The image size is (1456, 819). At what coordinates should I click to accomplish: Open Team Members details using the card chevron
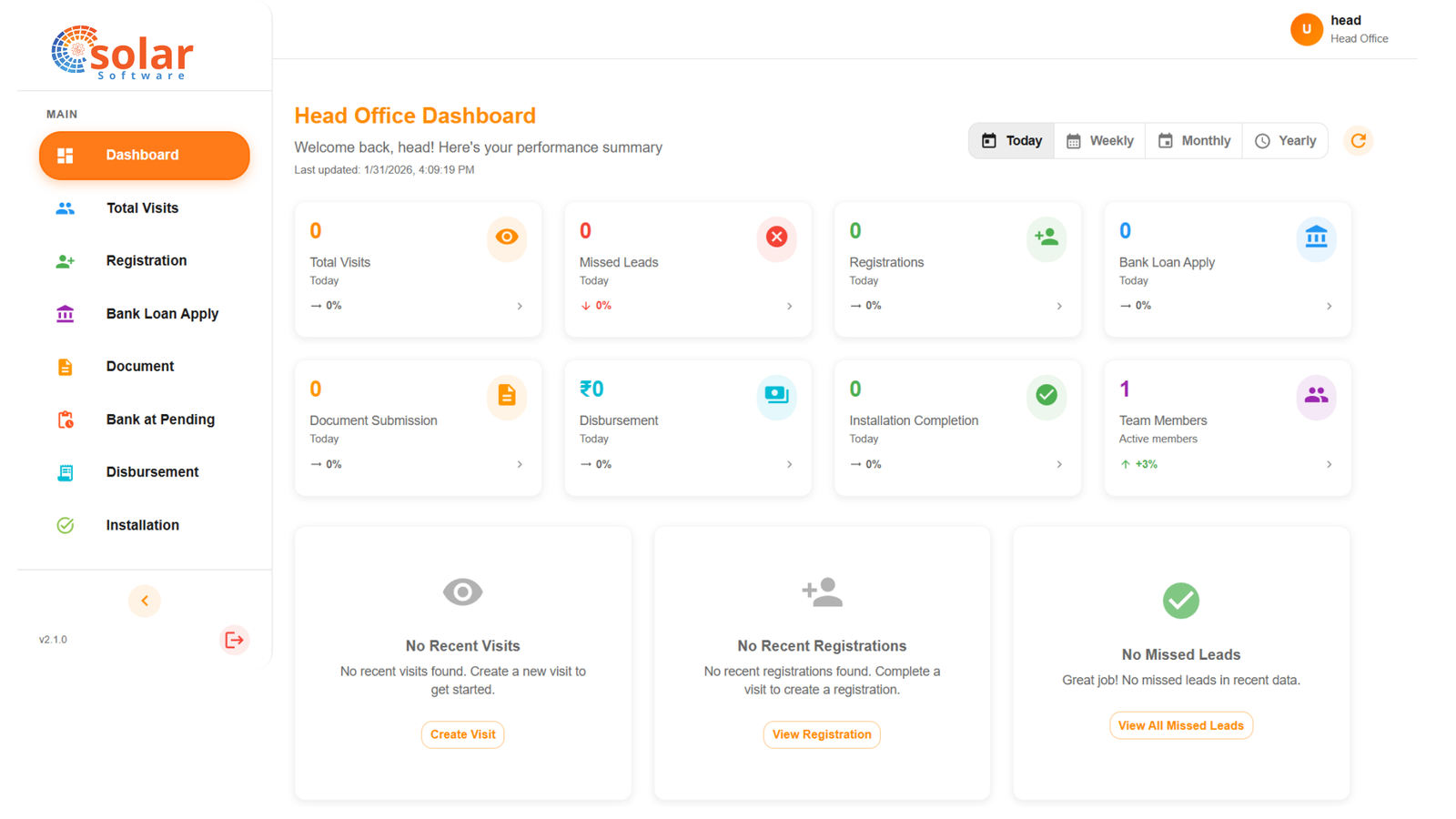click(1328, 464)
